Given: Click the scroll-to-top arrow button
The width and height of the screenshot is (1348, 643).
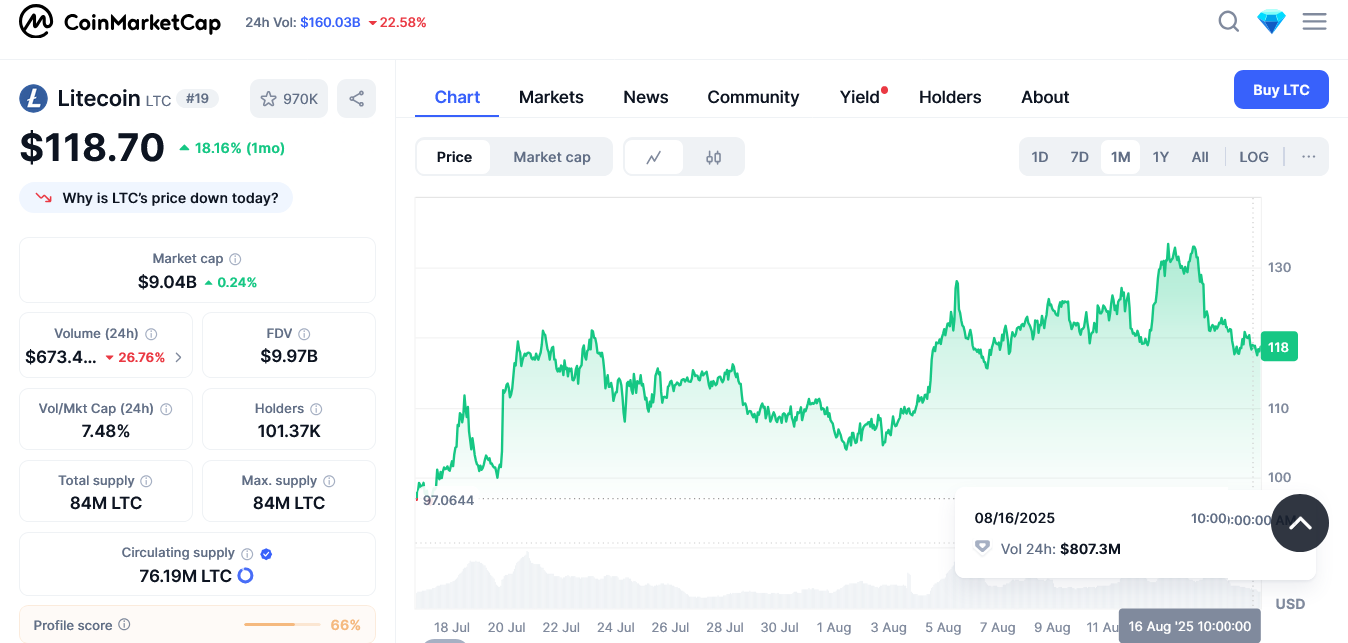Looking at the screenshot, I should point(1300,523).
